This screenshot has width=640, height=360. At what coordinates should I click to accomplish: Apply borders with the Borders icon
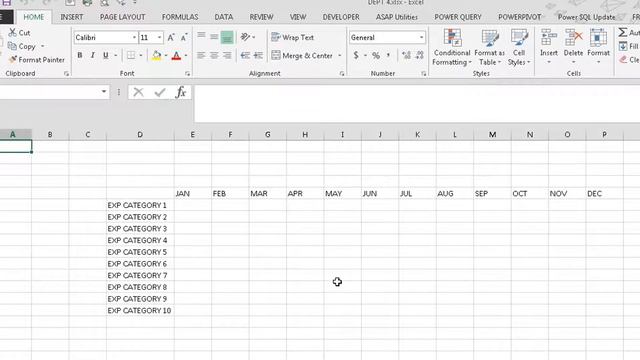pyautogui.click(x=131, y=55)
